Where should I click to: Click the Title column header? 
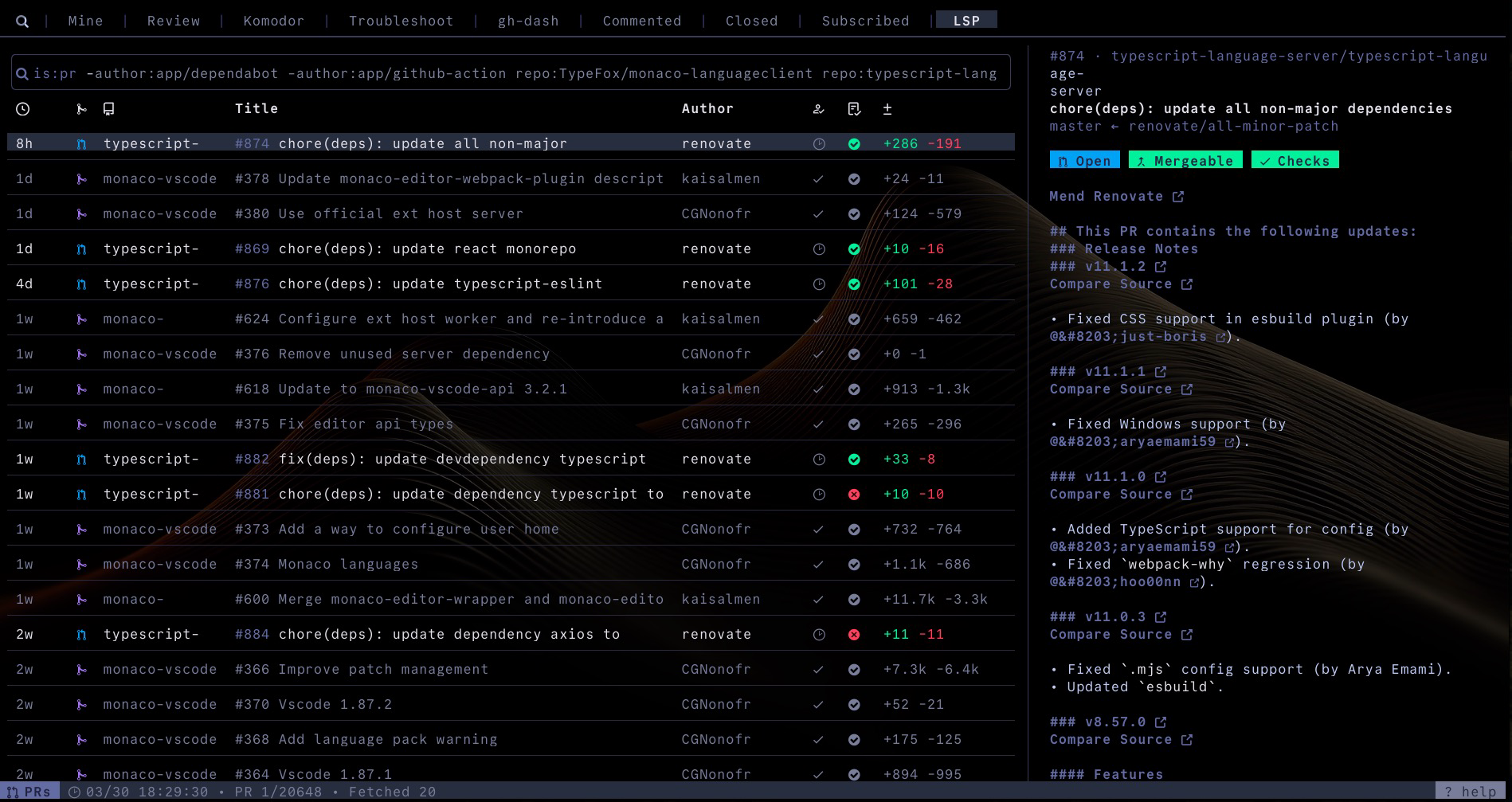257,109
